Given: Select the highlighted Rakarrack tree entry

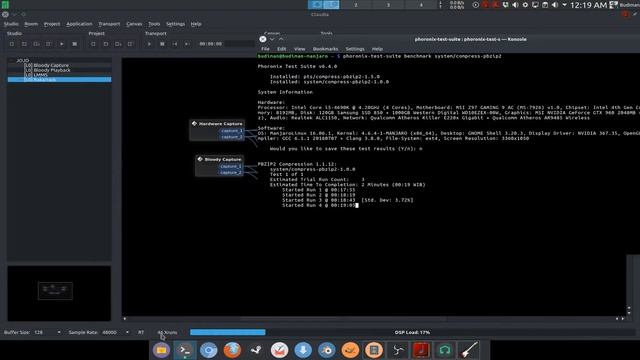Looking at the screenshot, I should 60,80.
